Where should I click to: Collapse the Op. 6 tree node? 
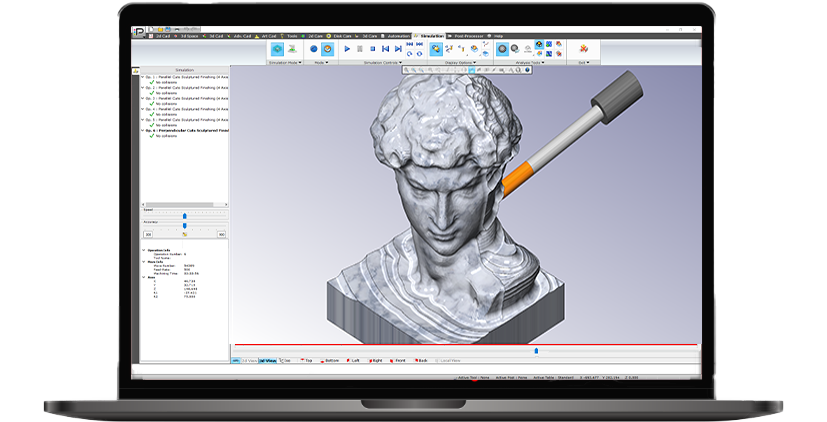143,130
